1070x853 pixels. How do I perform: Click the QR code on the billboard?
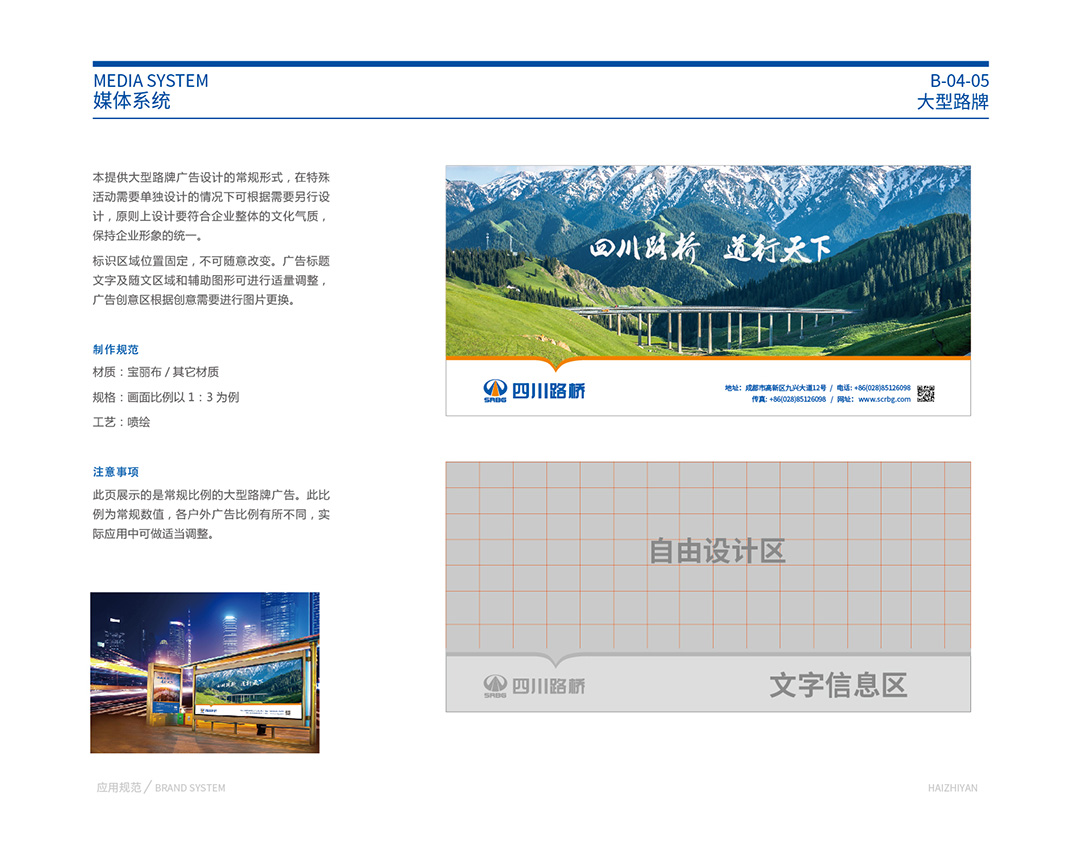coord(926,393)
